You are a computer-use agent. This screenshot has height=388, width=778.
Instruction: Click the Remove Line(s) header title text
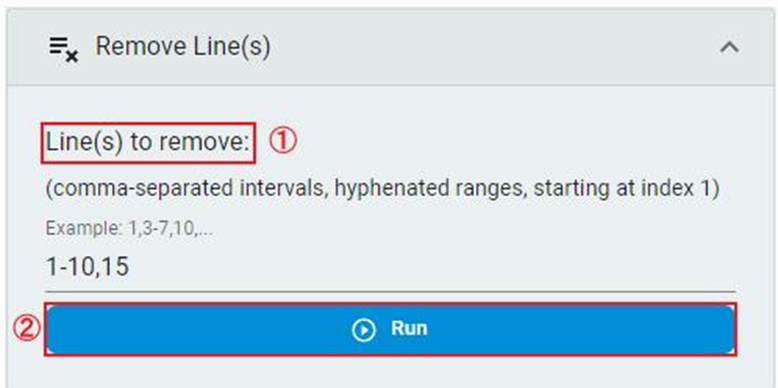(x=183, y=47)
